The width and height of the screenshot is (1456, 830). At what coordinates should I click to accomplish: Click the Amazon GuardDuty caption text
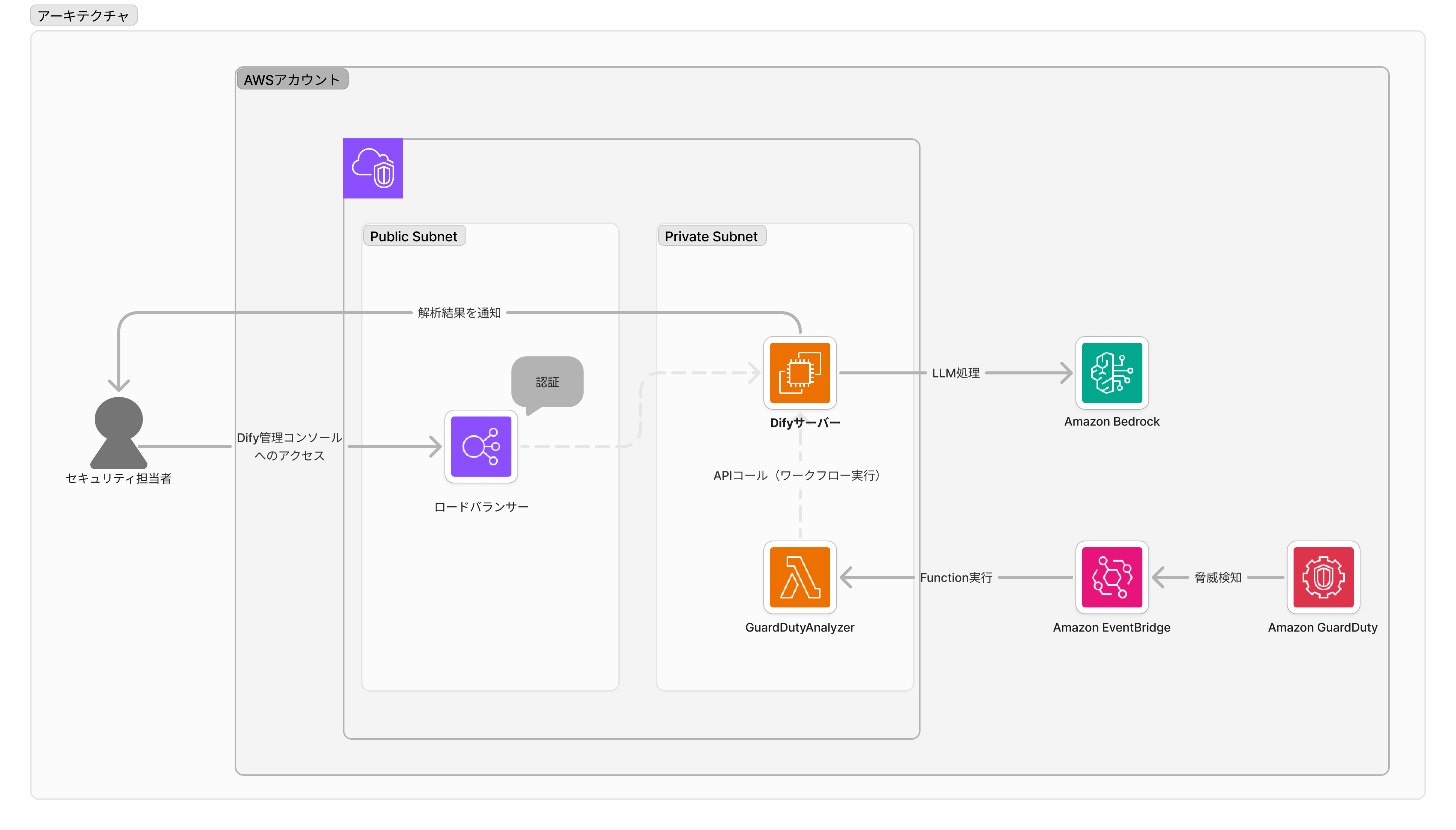[x=1323, y=627]
